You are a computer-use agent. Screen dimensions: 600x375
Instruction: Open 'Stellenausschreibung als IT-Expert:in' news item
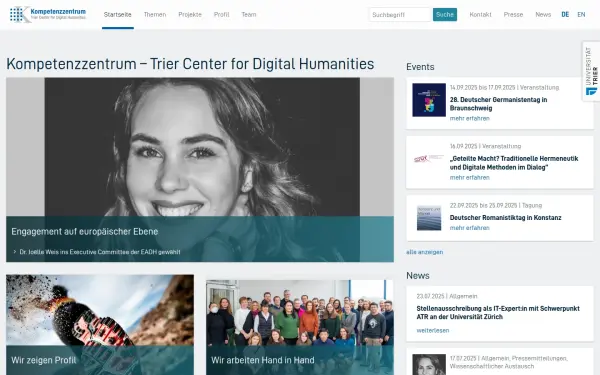498,313
